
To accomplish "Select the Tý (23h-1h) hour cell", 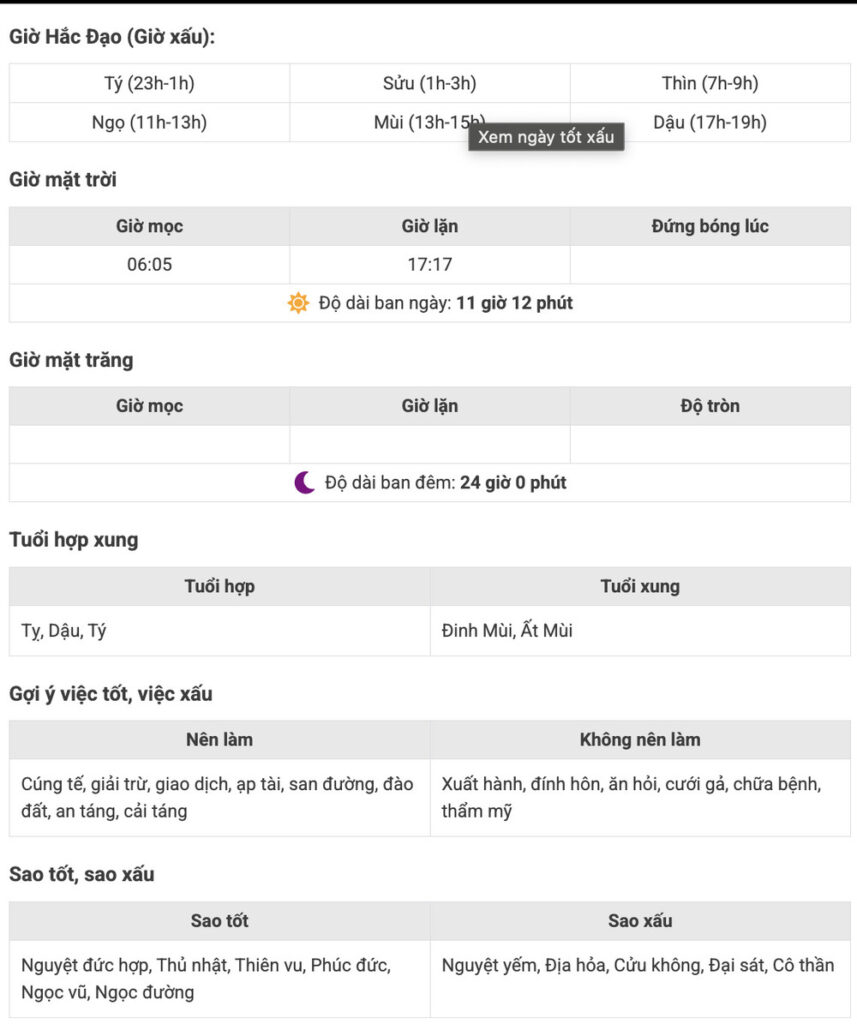I will click(x=150, y=84).
